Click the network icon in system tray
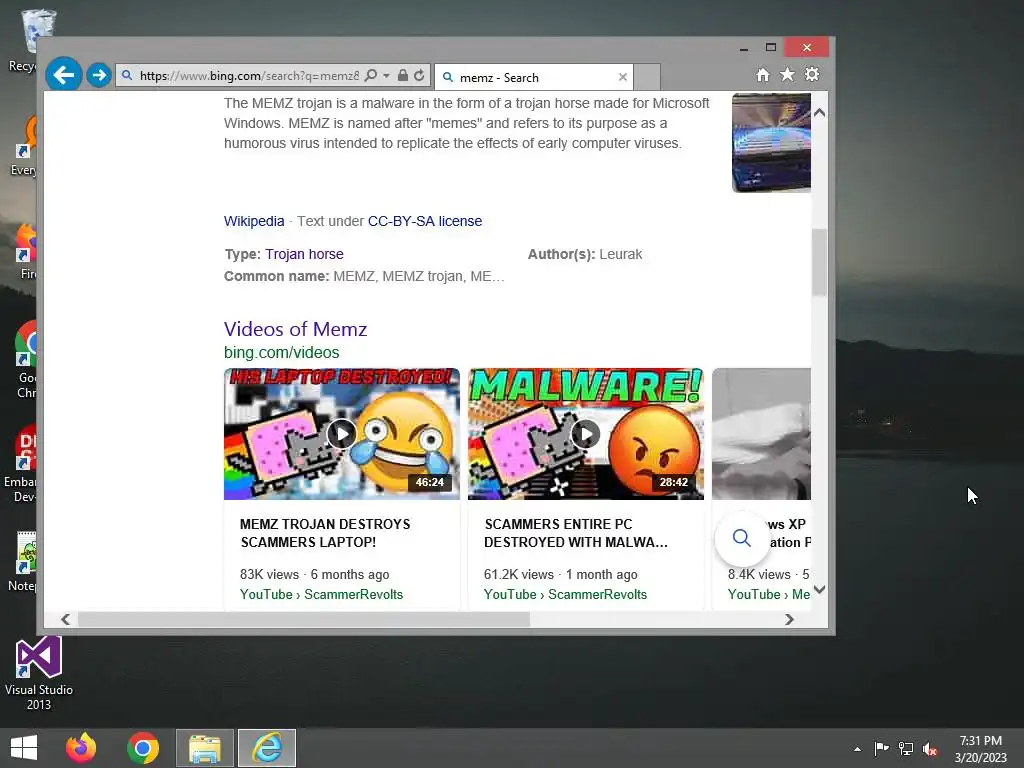The width and height of the screenshot is (1024, 768). pos(906,748)
